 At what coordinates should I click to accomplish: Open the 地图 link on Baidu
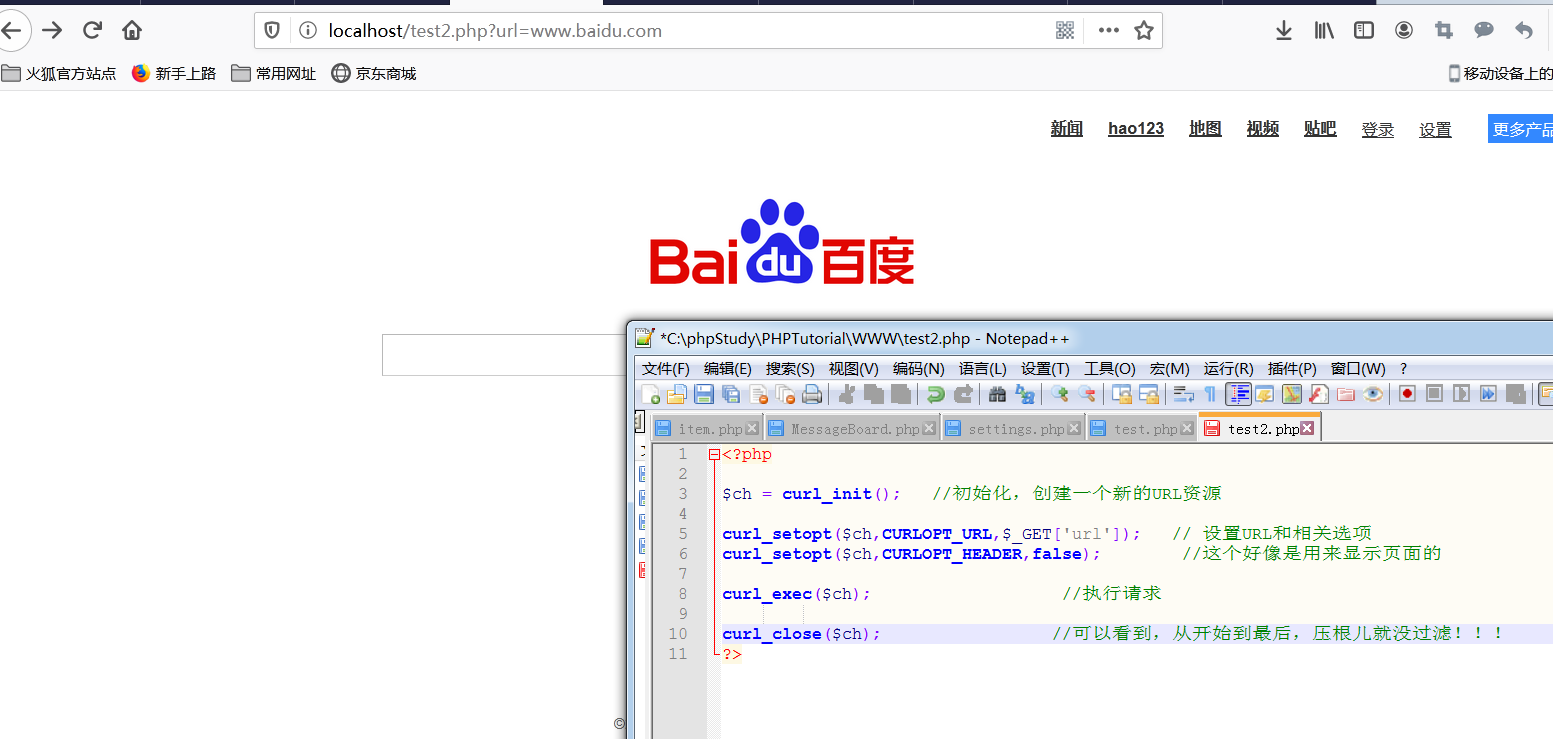pyautogui.click(x=1205, y=129)
